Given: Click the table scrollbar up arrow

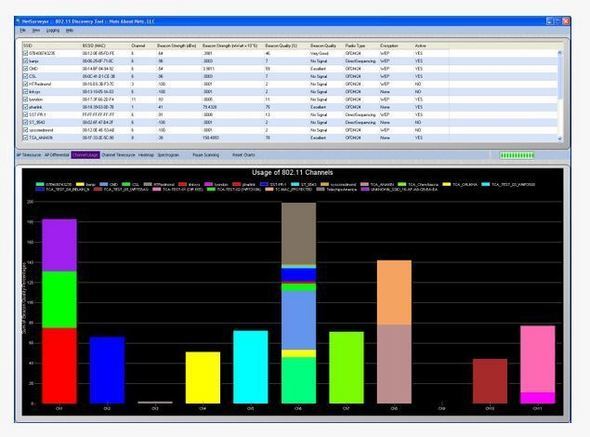Looking at the screenshot, I should pos(560,53).
